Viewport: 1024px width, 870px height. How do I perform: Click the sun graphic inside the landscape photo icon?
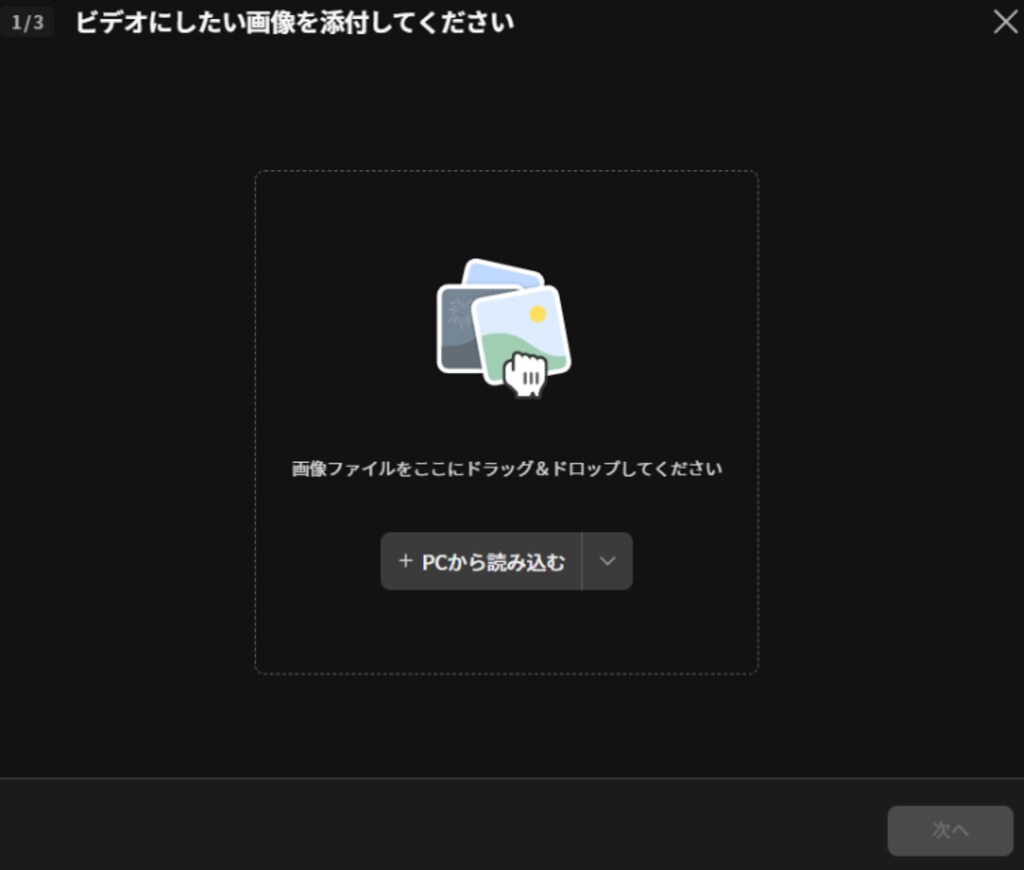(536, 313)
